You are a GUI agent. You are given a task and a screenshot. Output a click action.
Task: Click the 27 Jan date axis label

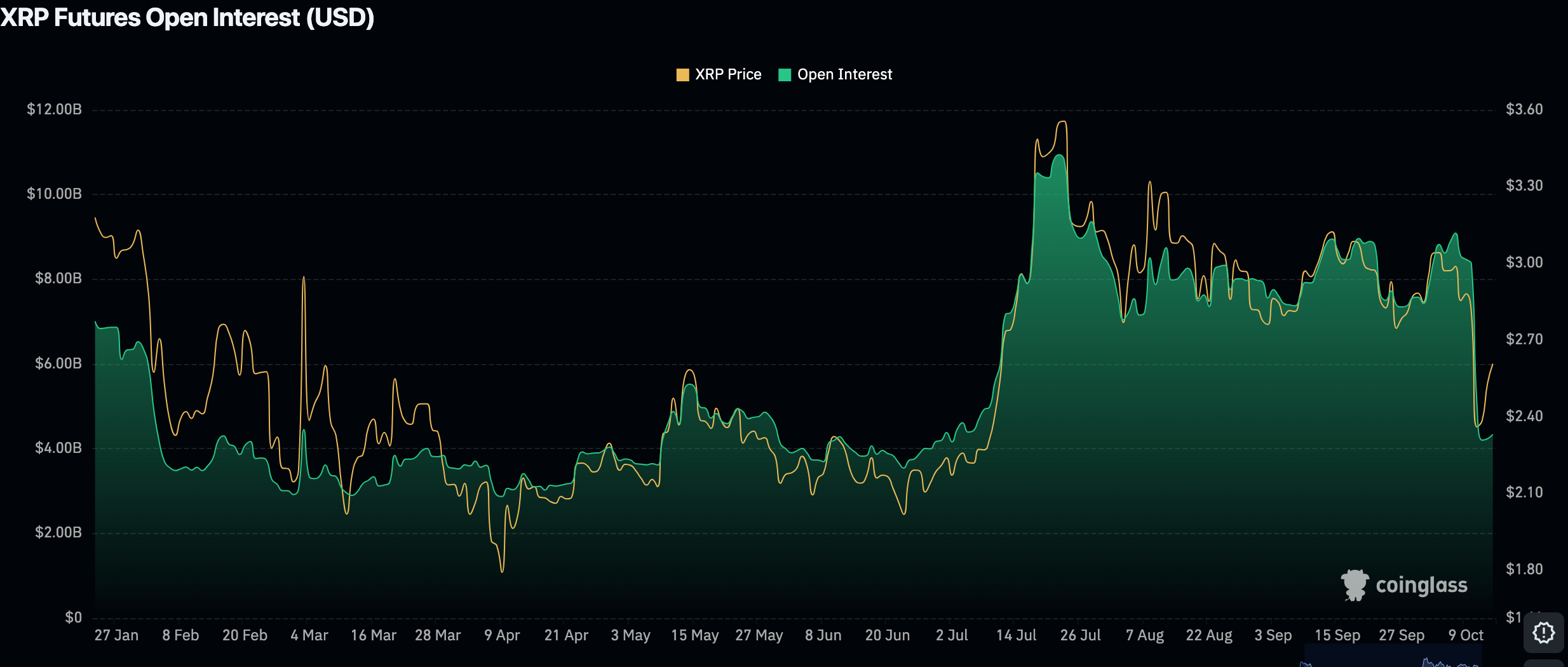116,635
